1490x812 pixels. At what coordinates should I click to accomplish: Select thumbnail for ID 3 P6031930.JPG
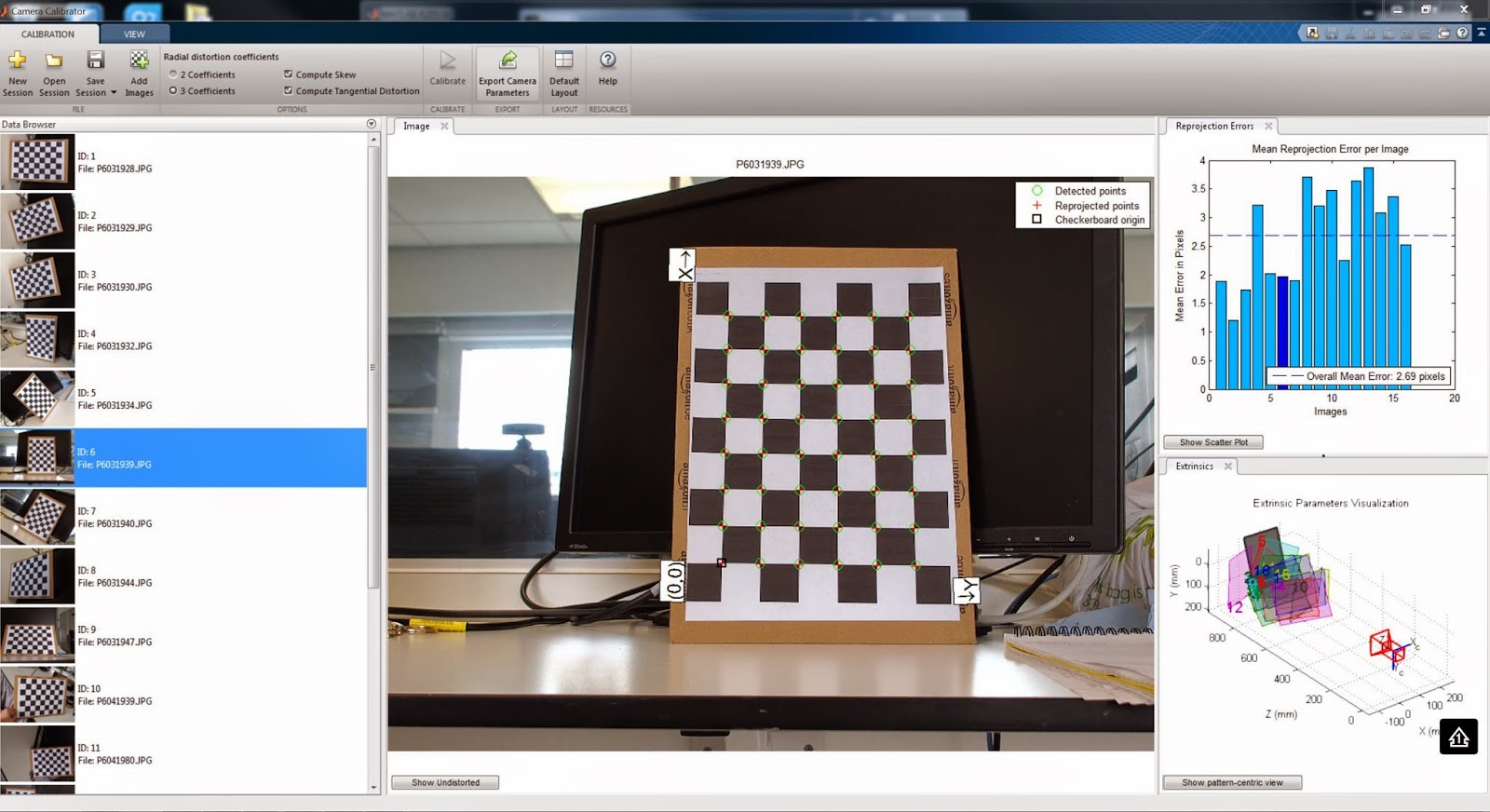[x=37, y=280]
